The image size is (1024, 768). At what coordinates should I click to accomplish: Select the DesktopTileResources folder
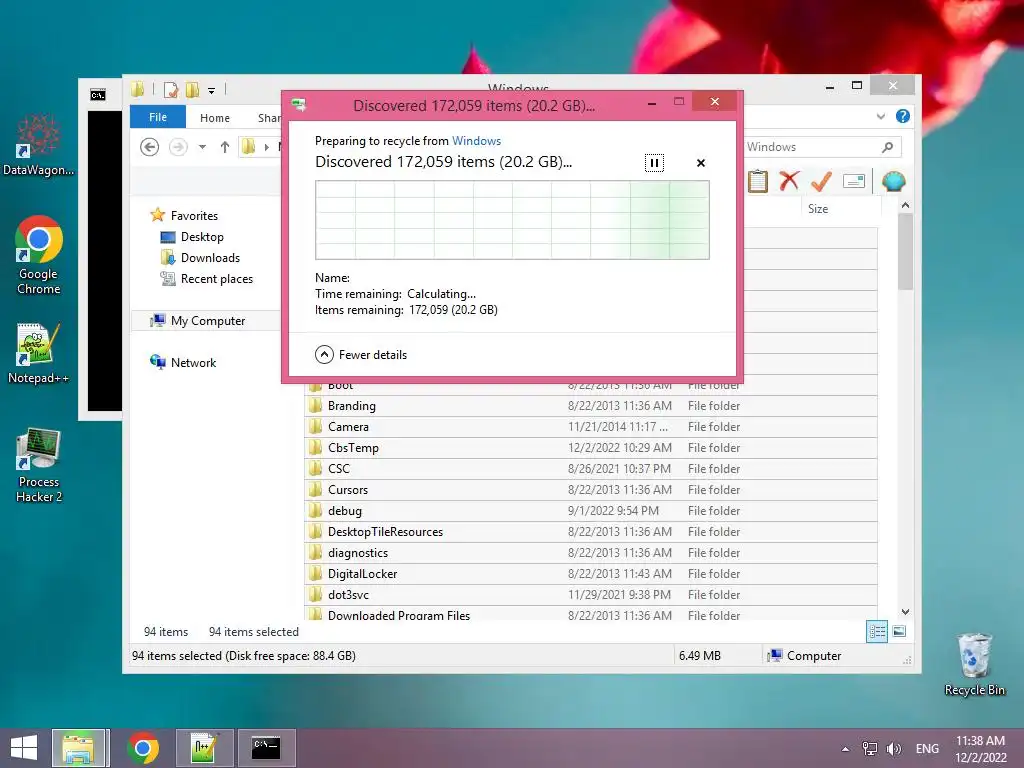(x=590, y=531)
